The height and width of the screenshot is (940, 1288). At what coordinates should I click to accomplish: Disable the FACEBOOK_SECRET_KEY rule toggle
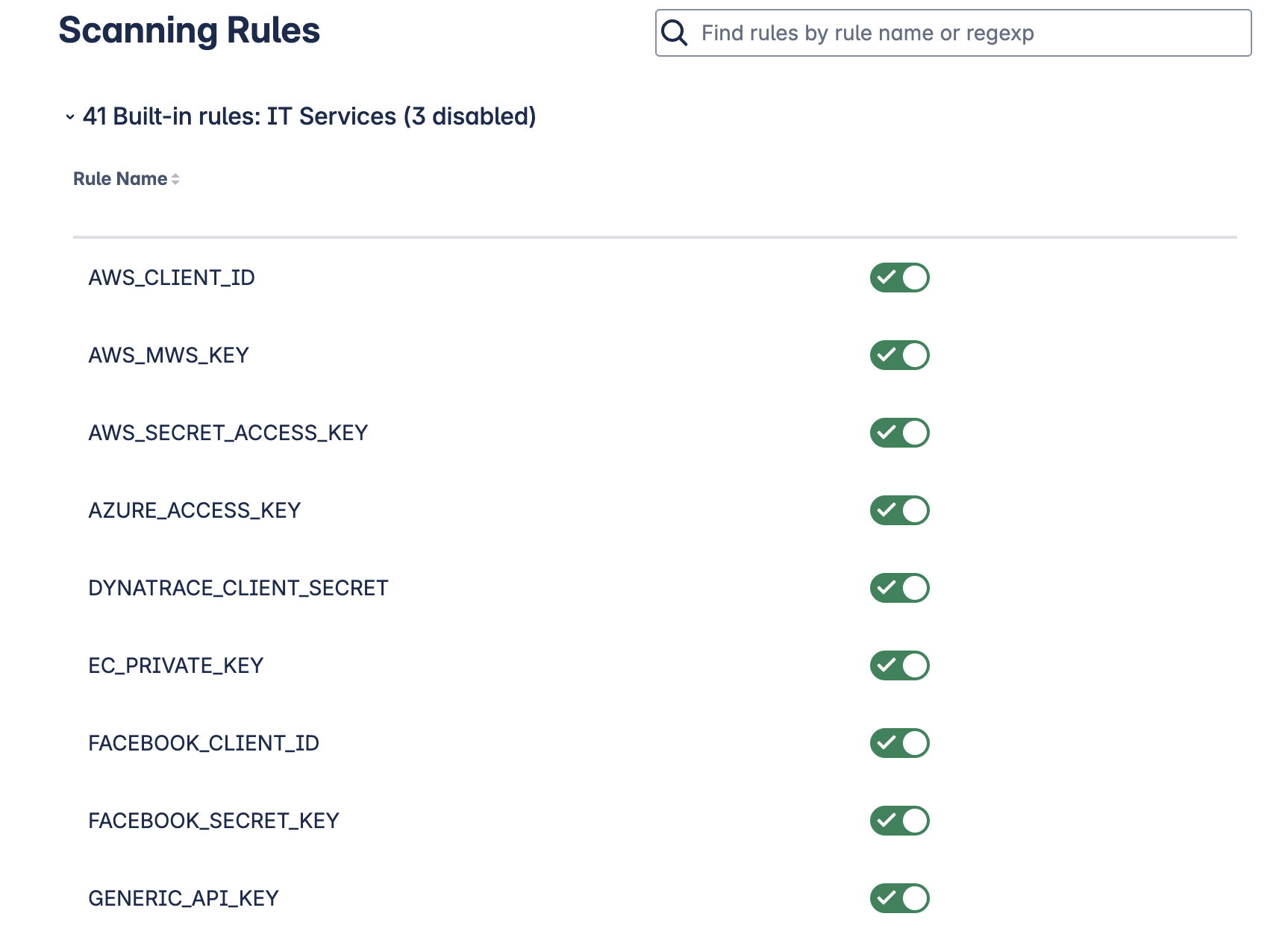tap(899, 821)
